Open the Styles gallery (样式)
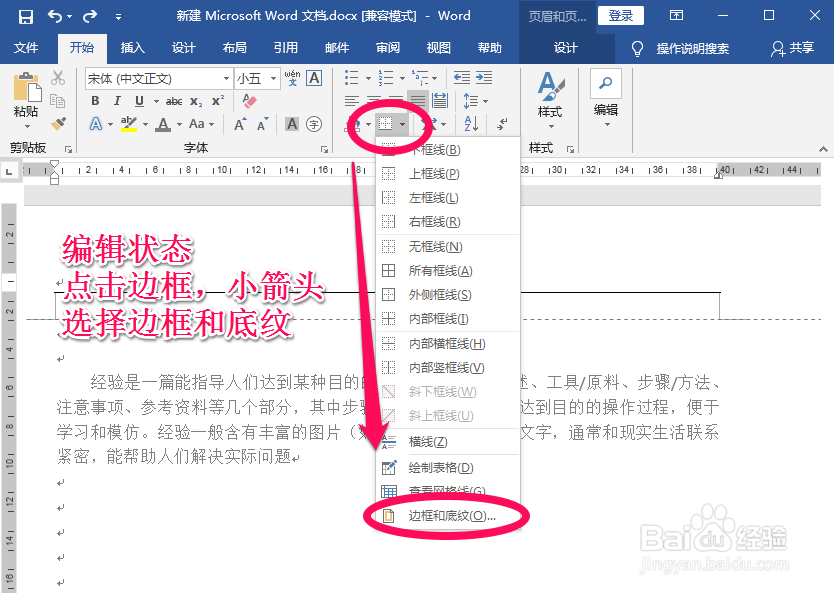 pos(549,101)
